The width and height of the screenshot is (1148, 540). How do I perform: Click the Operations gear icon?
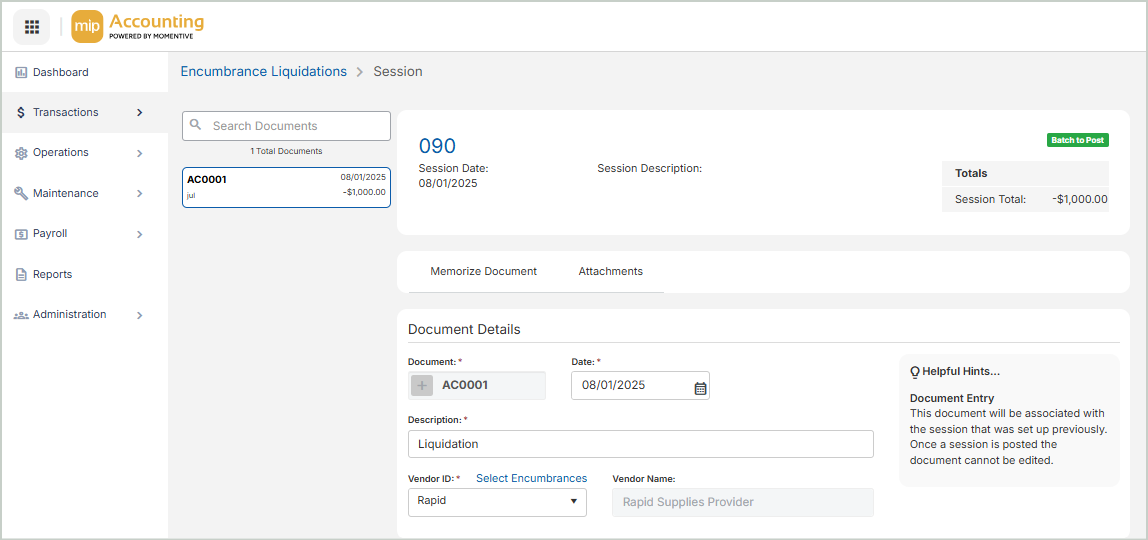[21, 153]
